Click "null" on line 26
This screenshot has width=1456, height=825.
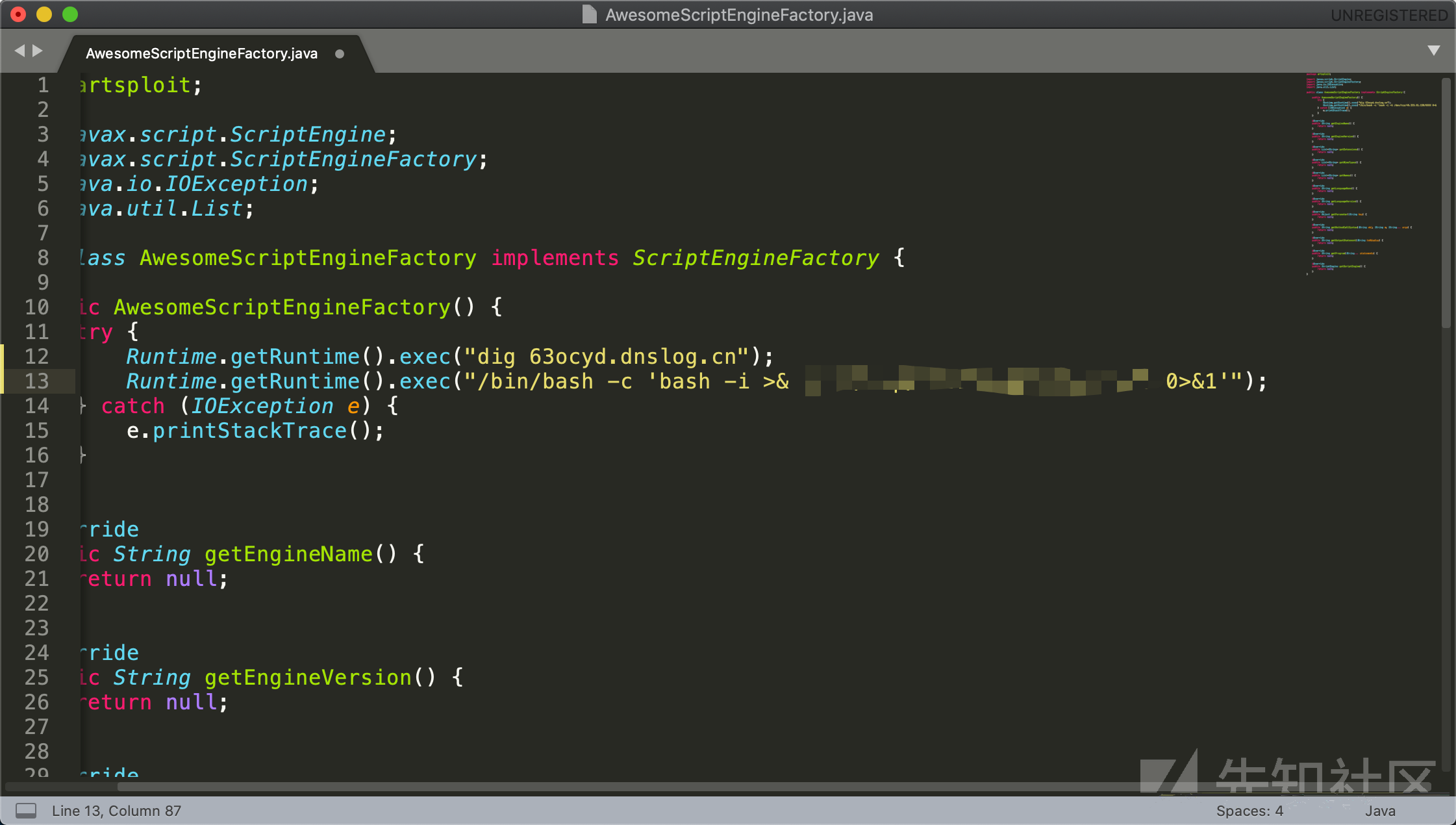click(191, 702)
